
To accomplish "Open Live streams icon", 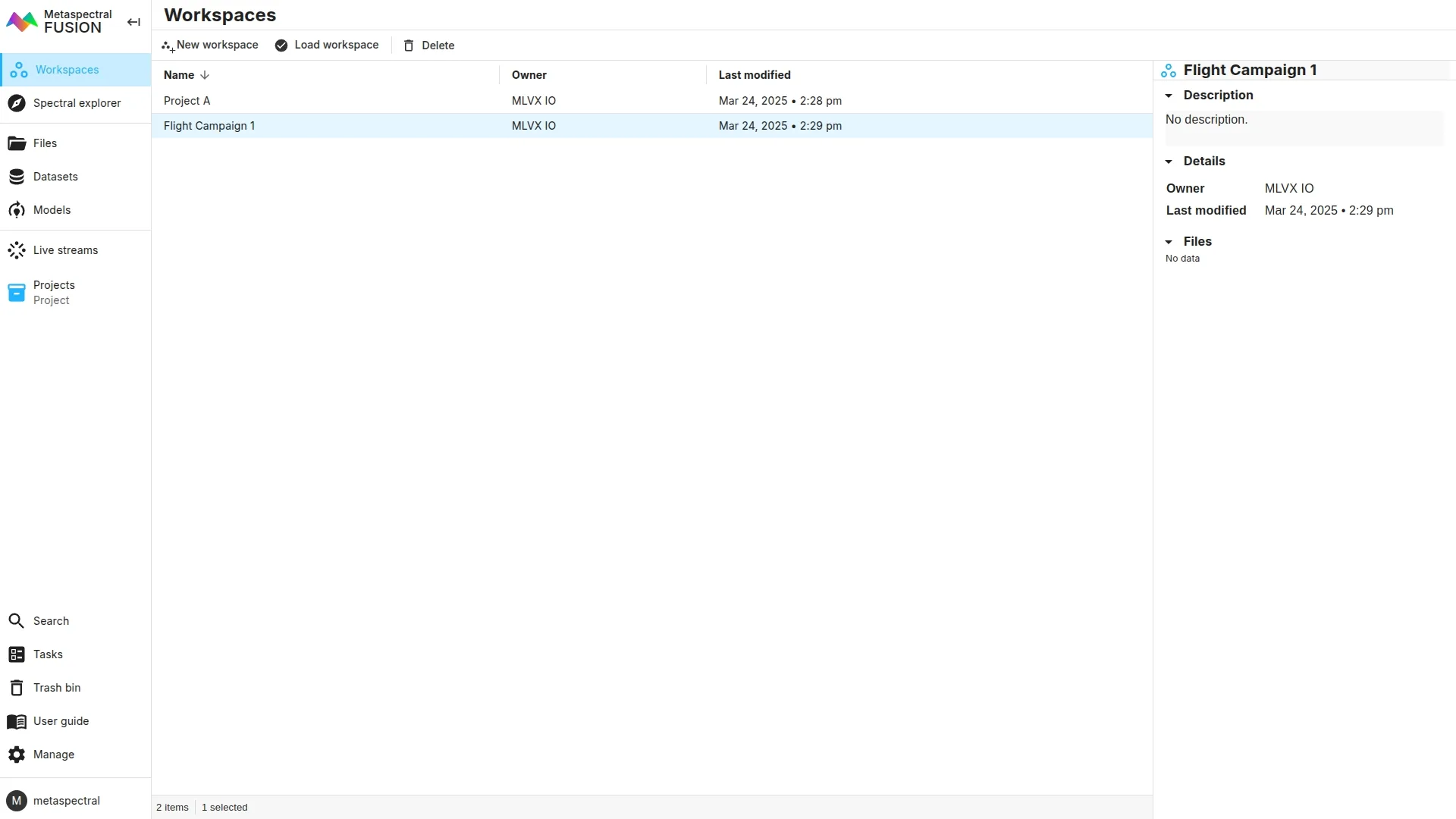I will 17,250.
